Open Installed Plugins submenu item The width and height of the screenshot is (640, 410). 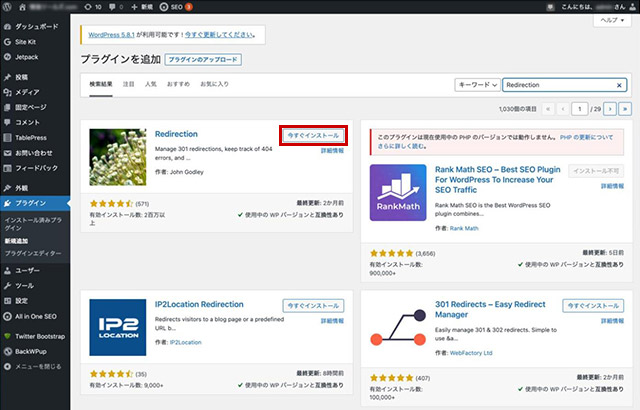tap(33, 224)
